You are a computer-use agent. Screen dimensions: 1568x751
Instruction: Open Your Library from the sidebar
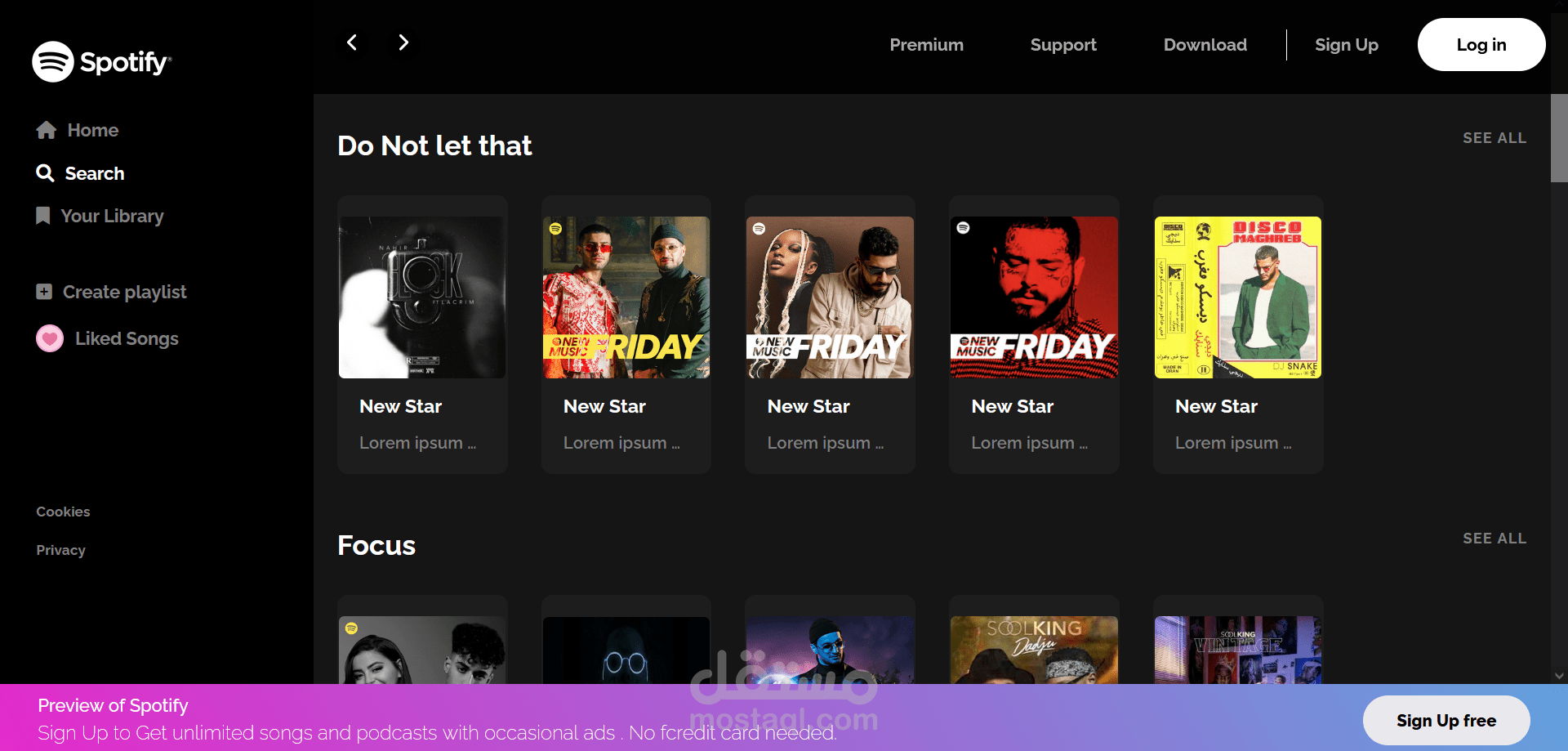[x=111, y=216]
